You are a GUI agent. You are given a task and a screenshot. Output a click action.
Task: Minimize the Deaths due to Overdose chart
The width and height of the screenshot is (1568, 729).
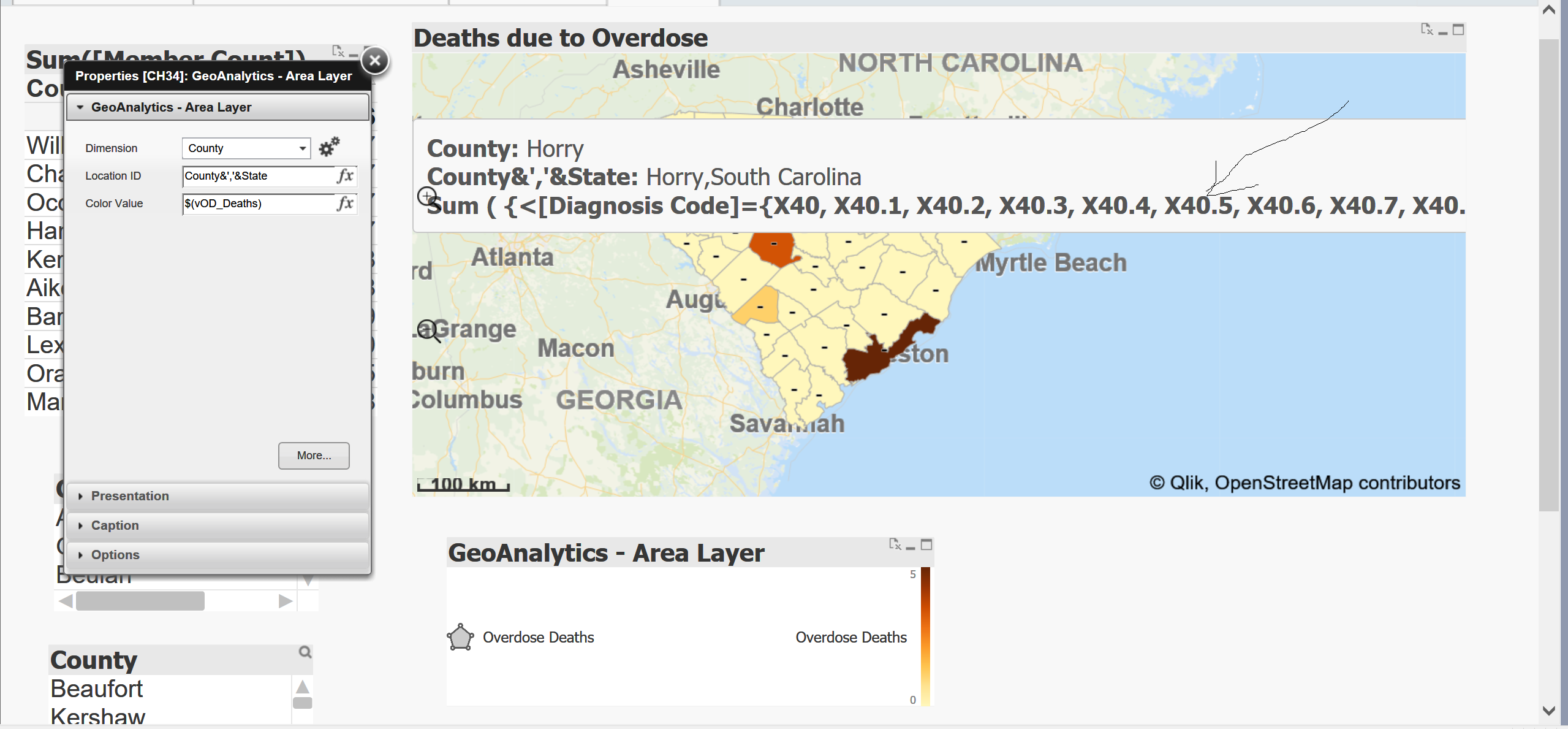pos(1442,31)
